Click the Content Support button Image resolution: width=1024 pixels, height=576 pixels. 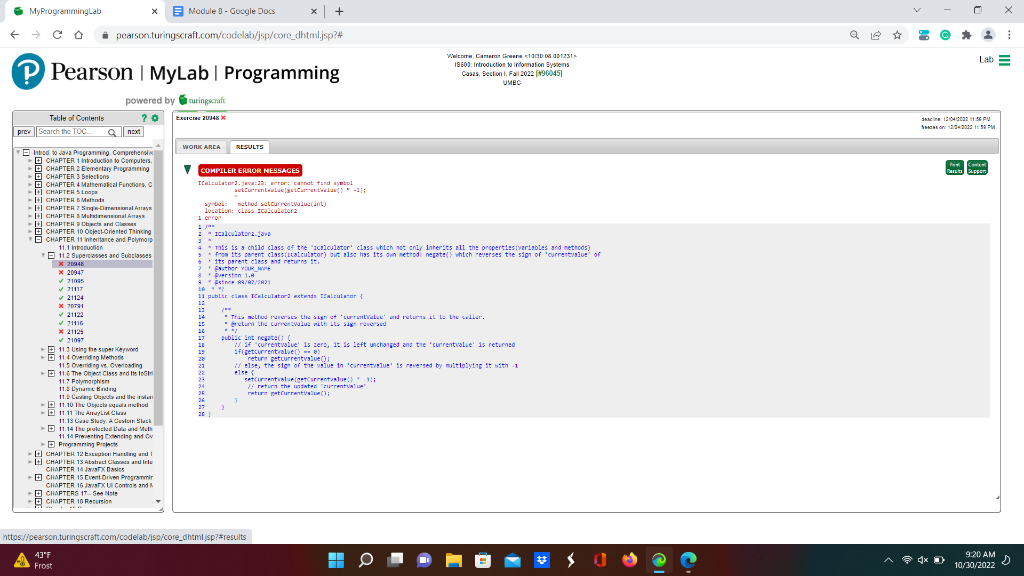(977, 166)
